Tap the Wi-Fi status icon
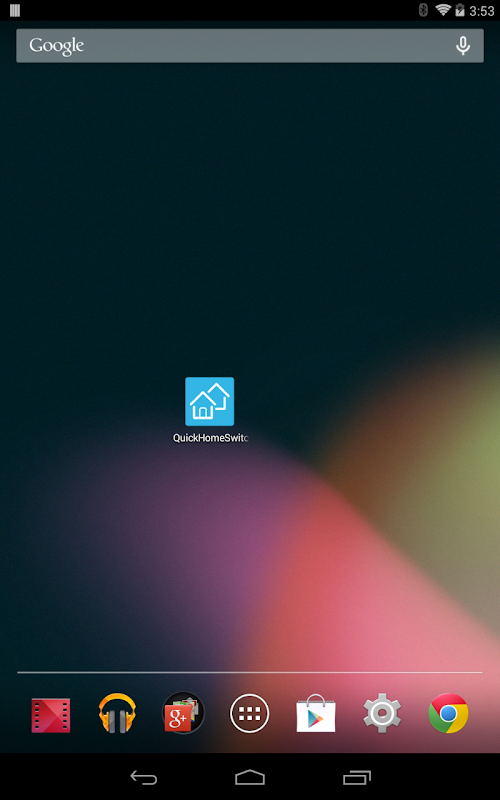This screenshot has width=500, height=800. (x=443, y=10)
